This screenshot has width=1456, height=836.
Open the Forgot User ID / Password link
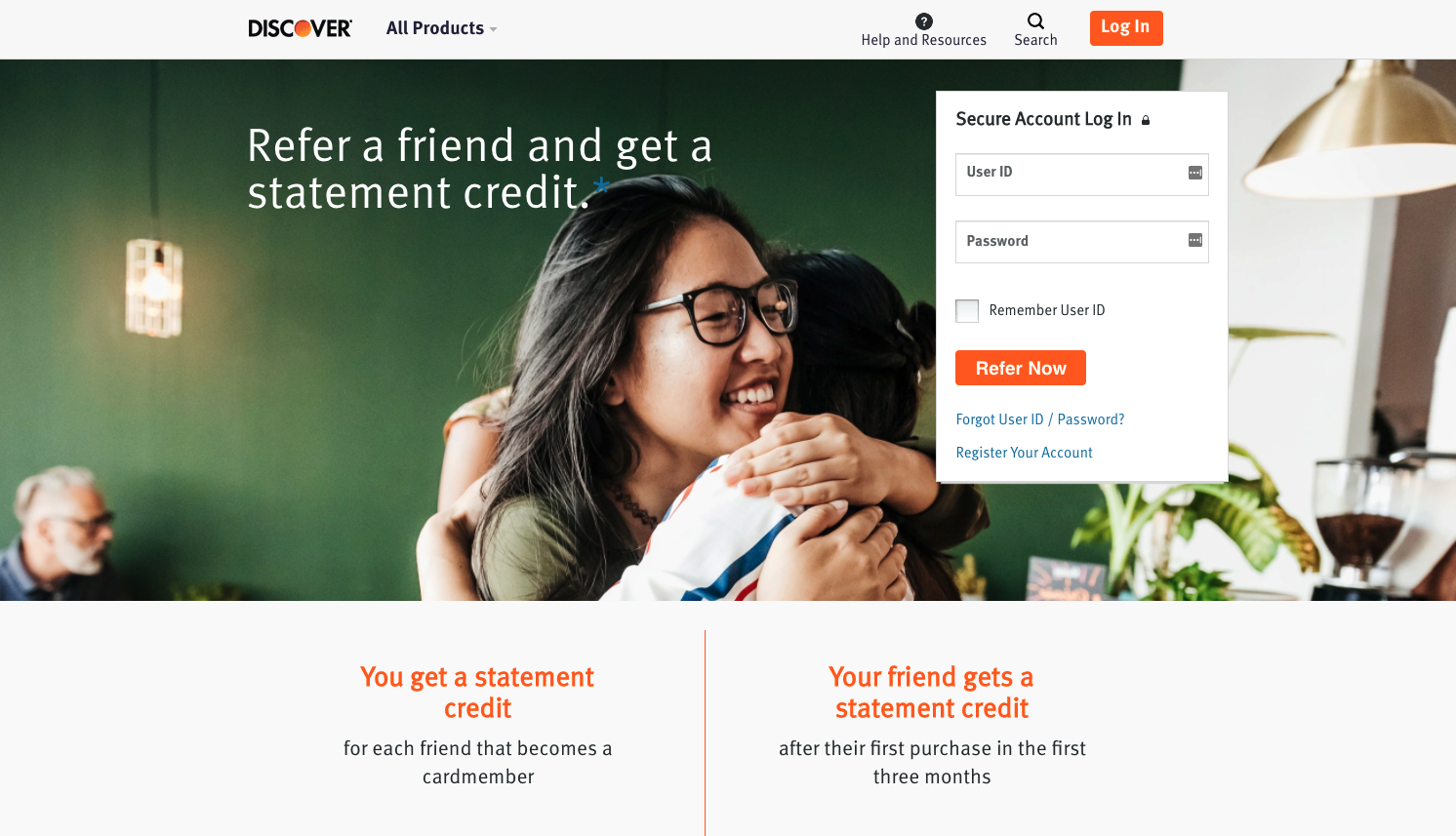click(1040, 419)
